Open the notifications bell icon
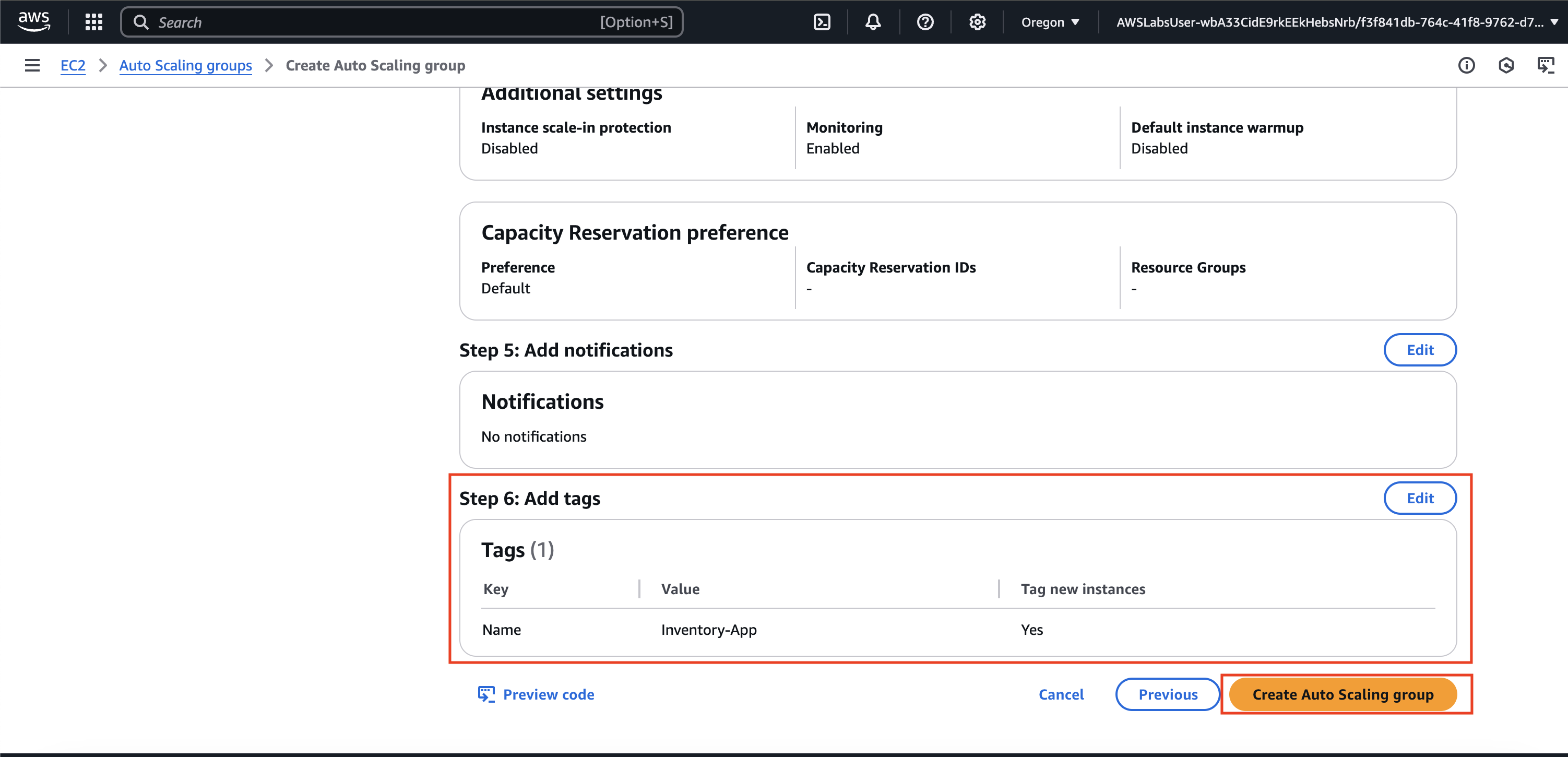Viewport: 1568px width, 757px height. [x=873, y=22]
